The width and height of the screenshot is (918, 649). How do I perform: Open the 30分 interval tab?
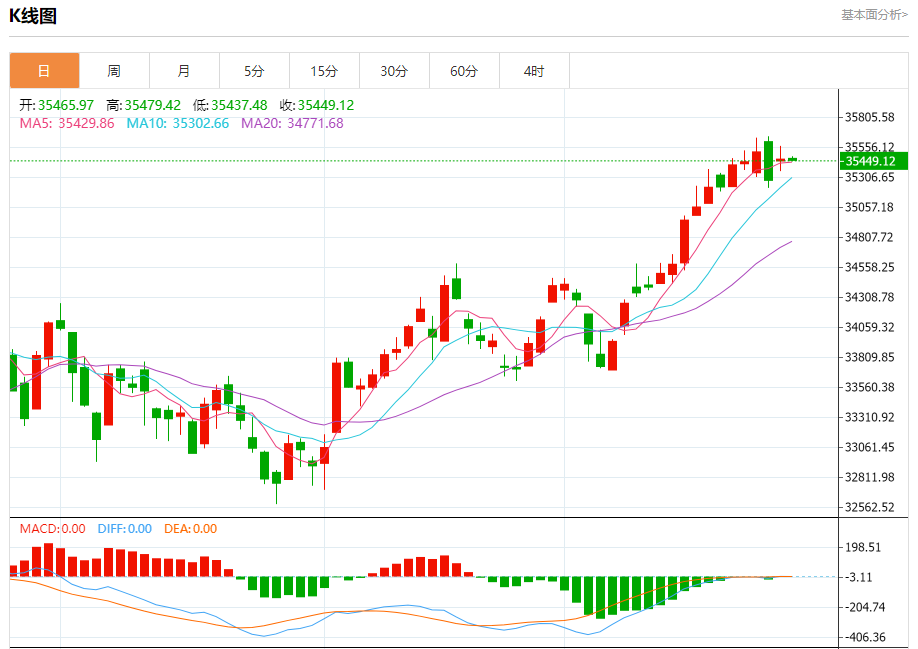[394, 71]
